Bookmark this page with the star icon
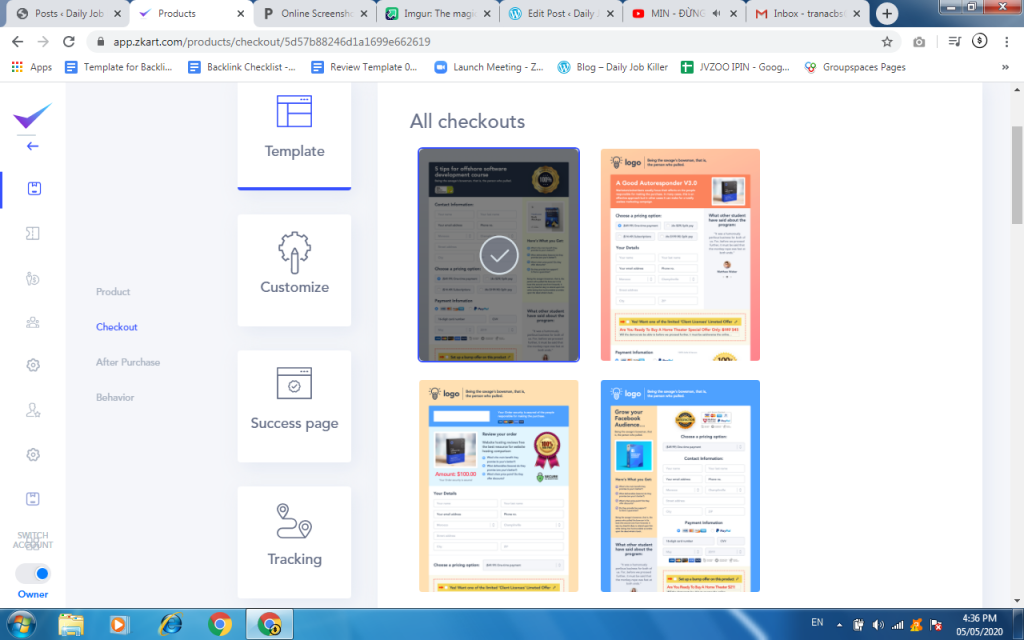Viewport: 1024px width, 640px height. click(x=887, y=42)
